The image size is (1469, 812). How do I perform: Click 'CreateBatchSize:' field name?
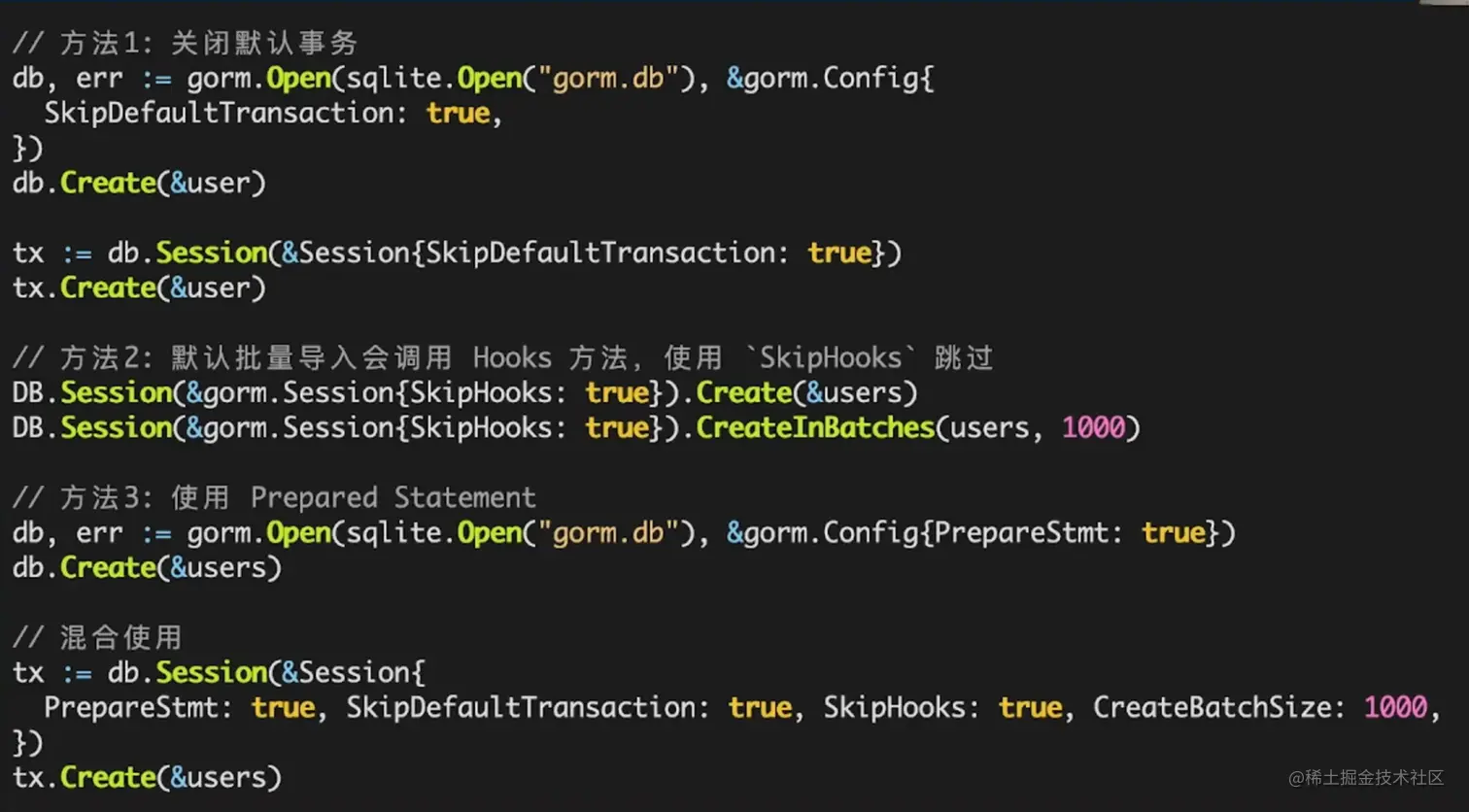click(1220, 707)
